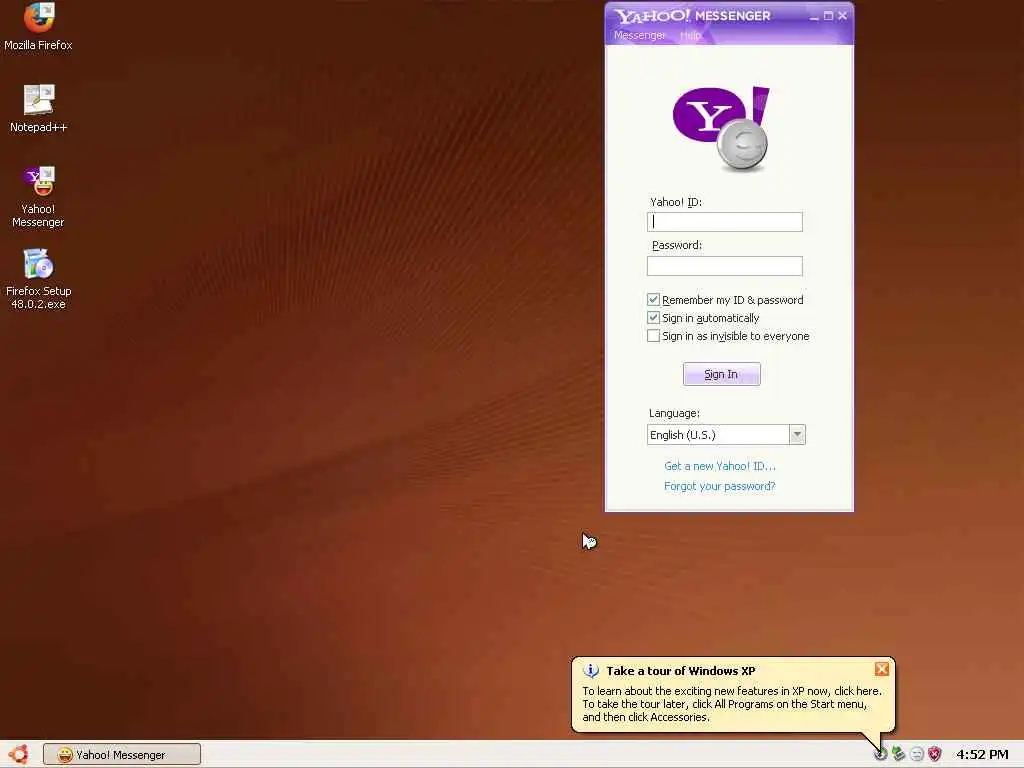Minimize the Yahoo! Messenger window
Viewport: 1024px width, 768px height.
point(814,16)
